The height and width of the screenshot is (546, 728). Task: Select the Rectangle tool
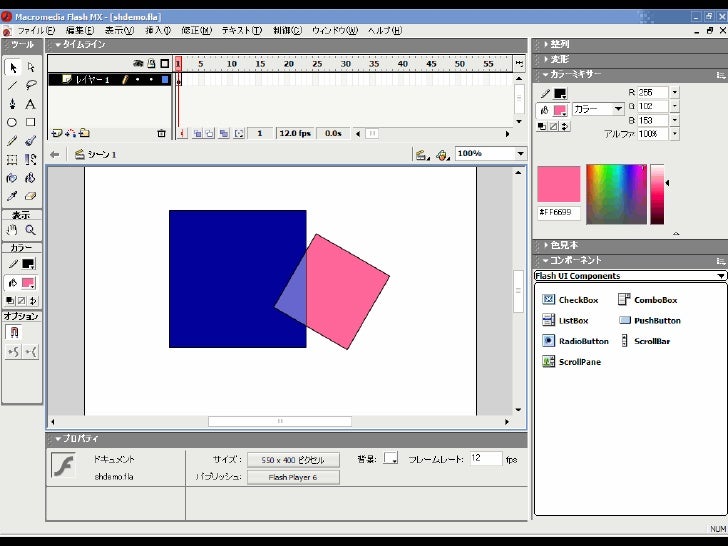pos(30,122)
